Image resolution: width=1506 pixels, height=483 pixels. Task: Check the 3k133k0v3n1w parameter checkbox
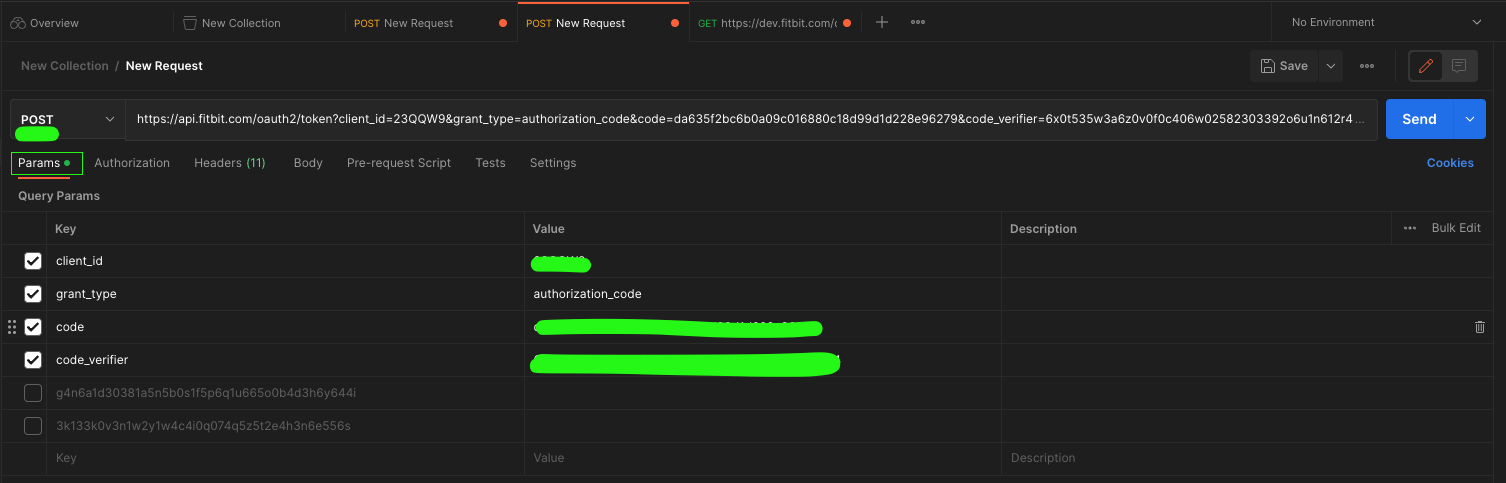(33, 426)
